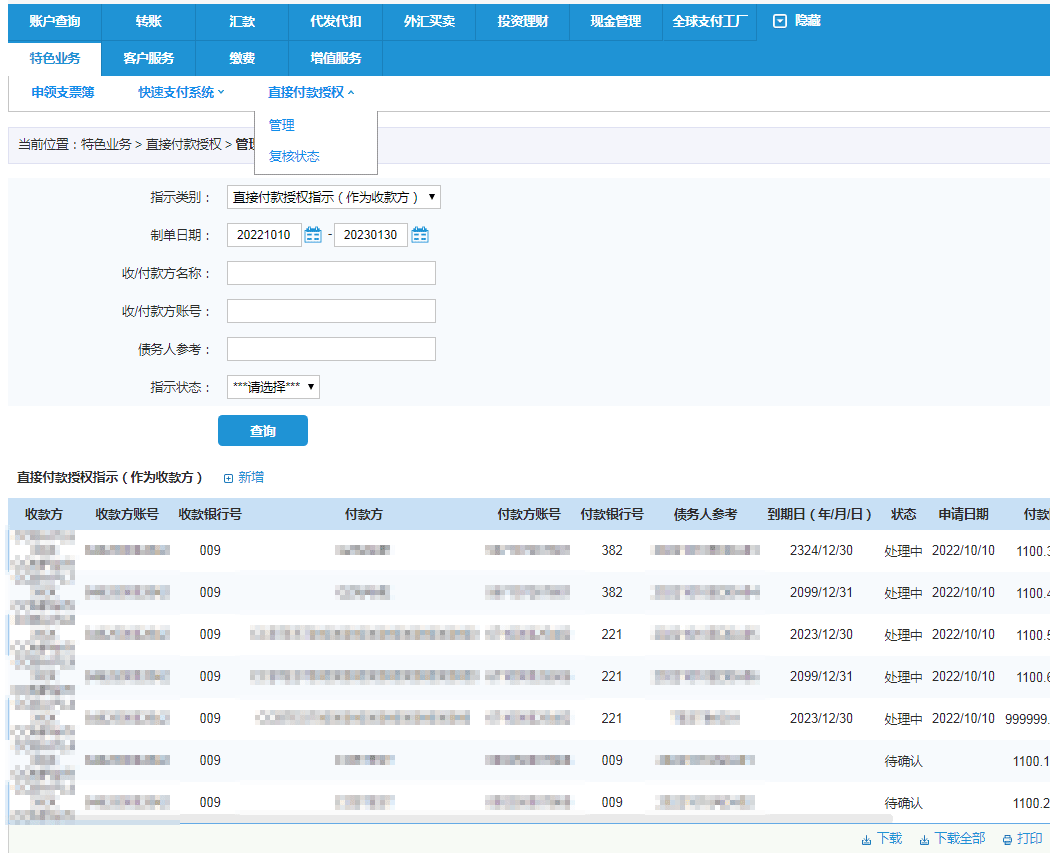Open the start date calendar picker
Image resolution: width=1050 pixels, height=853 pixels.
[313, 235]
